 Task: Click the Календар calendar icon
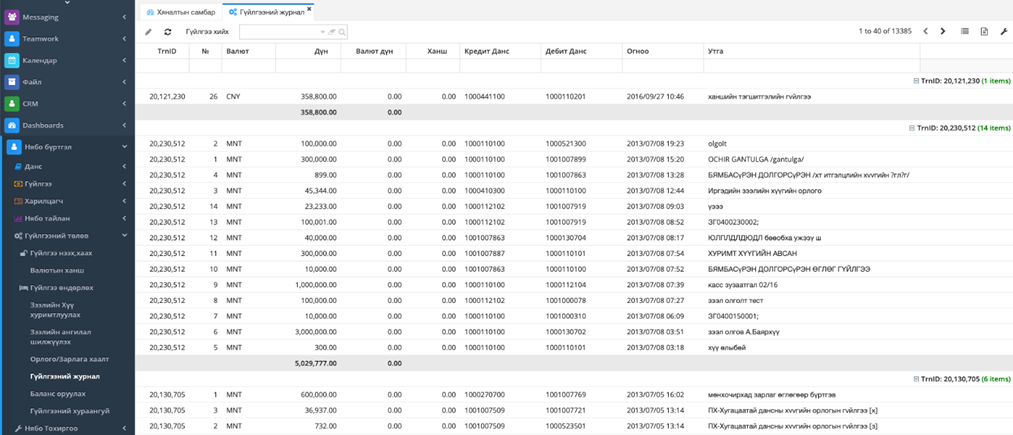coord(12,61)
